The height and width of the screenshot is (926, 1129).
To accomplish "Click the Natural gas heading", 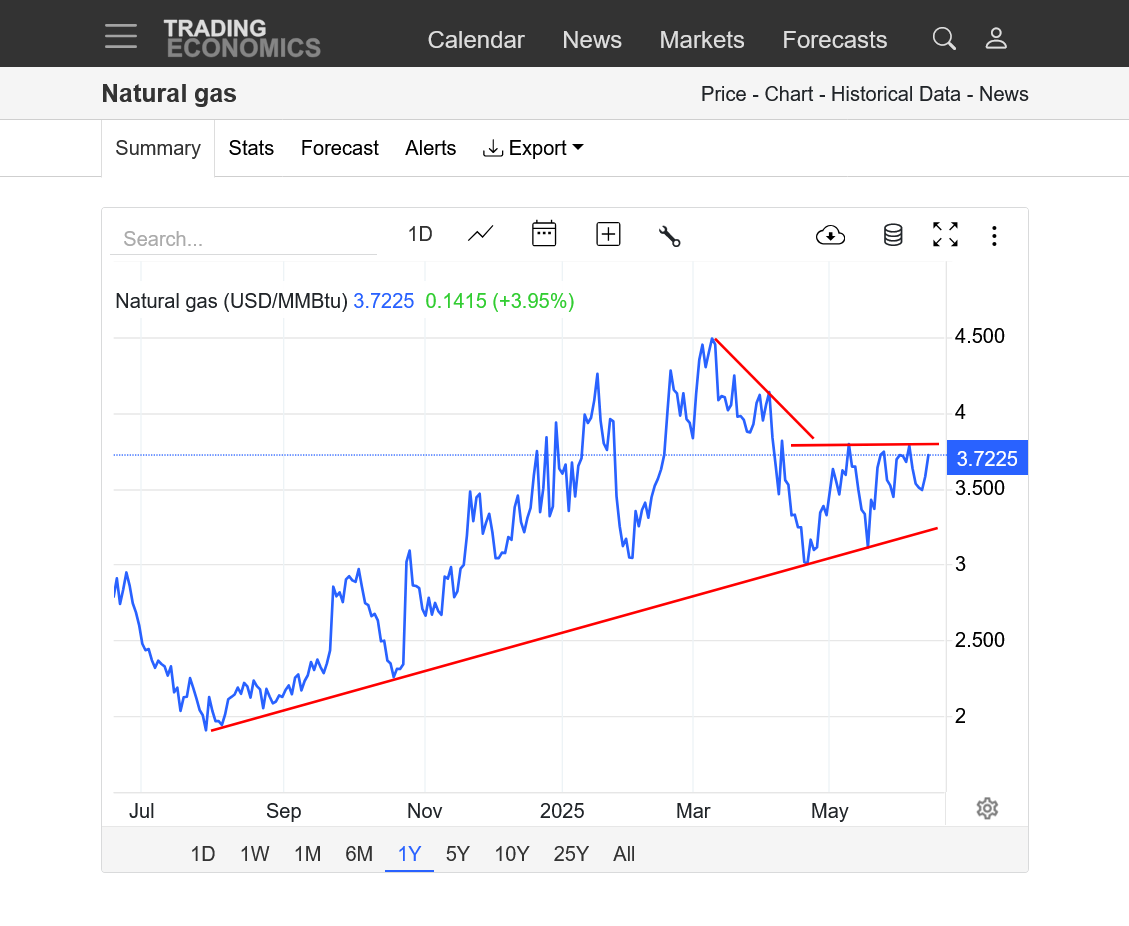I will (x=169, y=94).
